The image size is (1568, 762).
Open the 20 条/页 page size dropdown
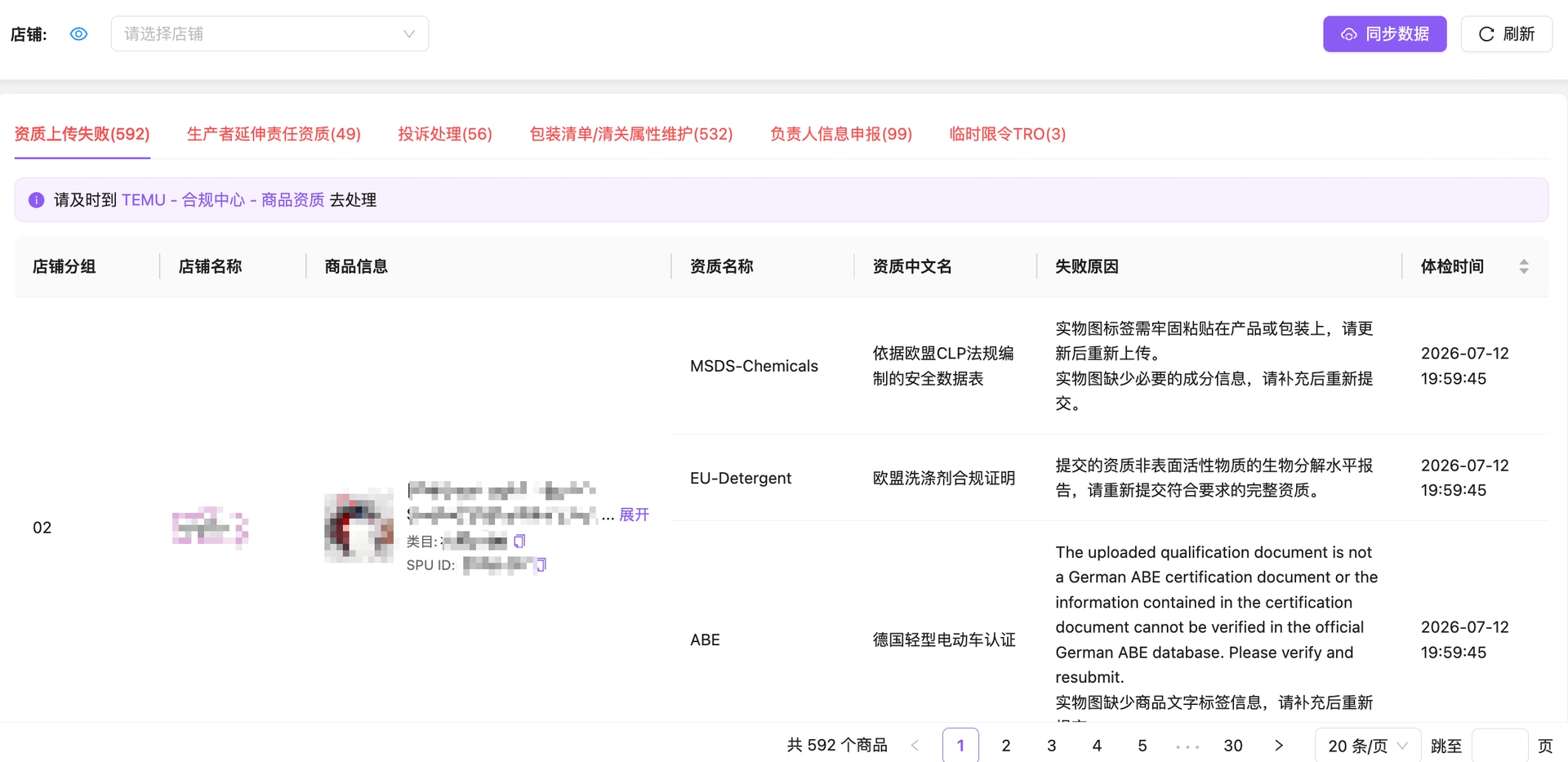coord(1368,745)
